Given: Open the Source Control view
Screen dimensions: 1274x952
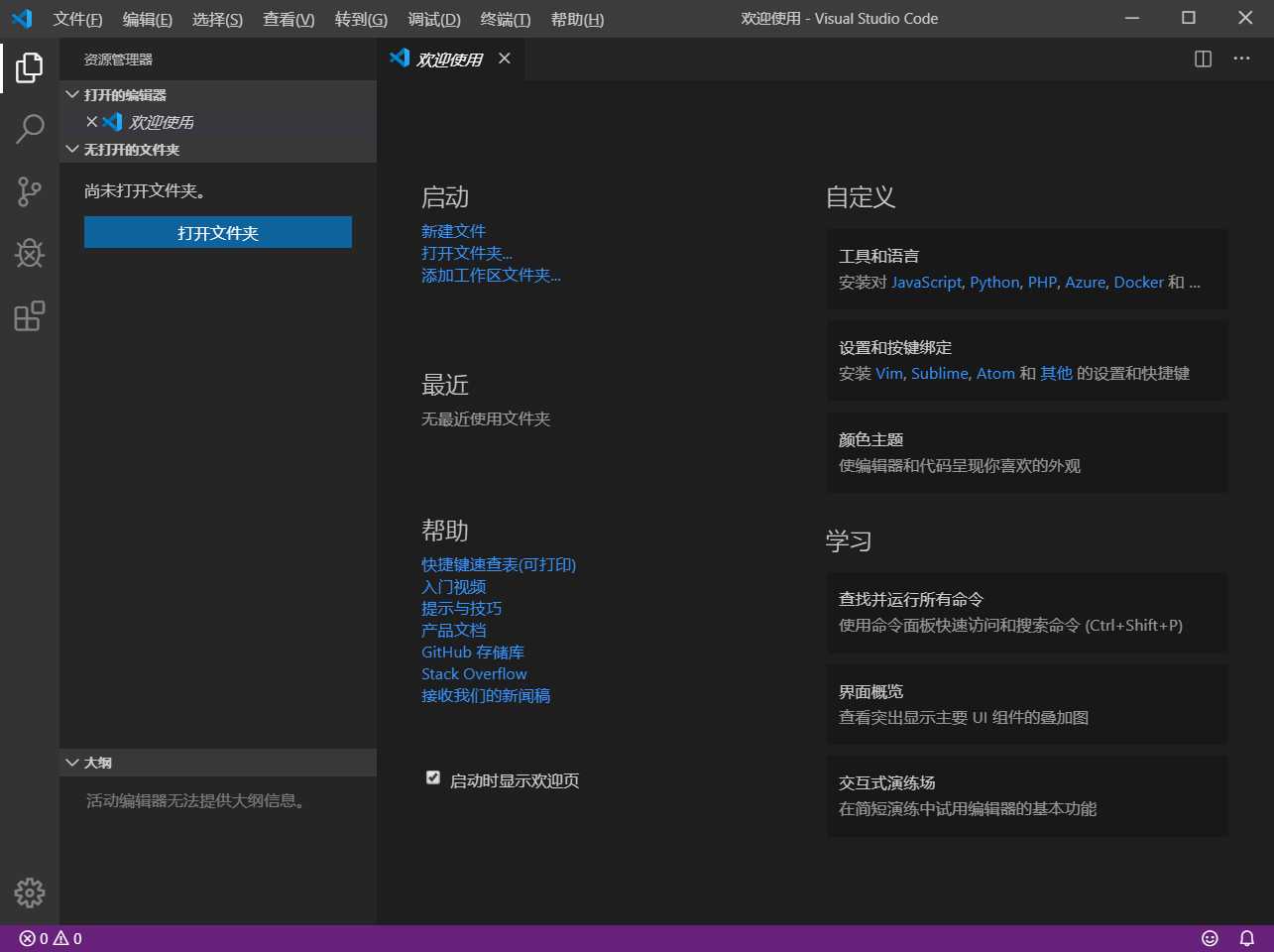Looking at the screenshot, I should (30, 191).
